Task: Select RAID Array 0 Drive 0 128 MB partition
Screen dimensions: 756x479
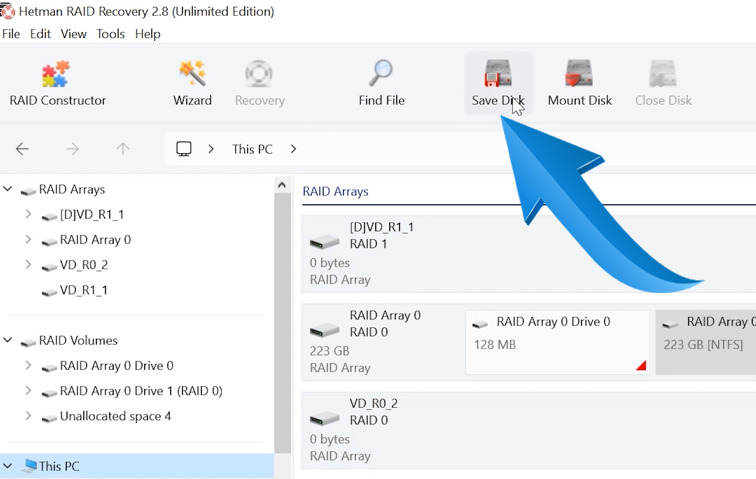Action: click(x=557, y=342)
